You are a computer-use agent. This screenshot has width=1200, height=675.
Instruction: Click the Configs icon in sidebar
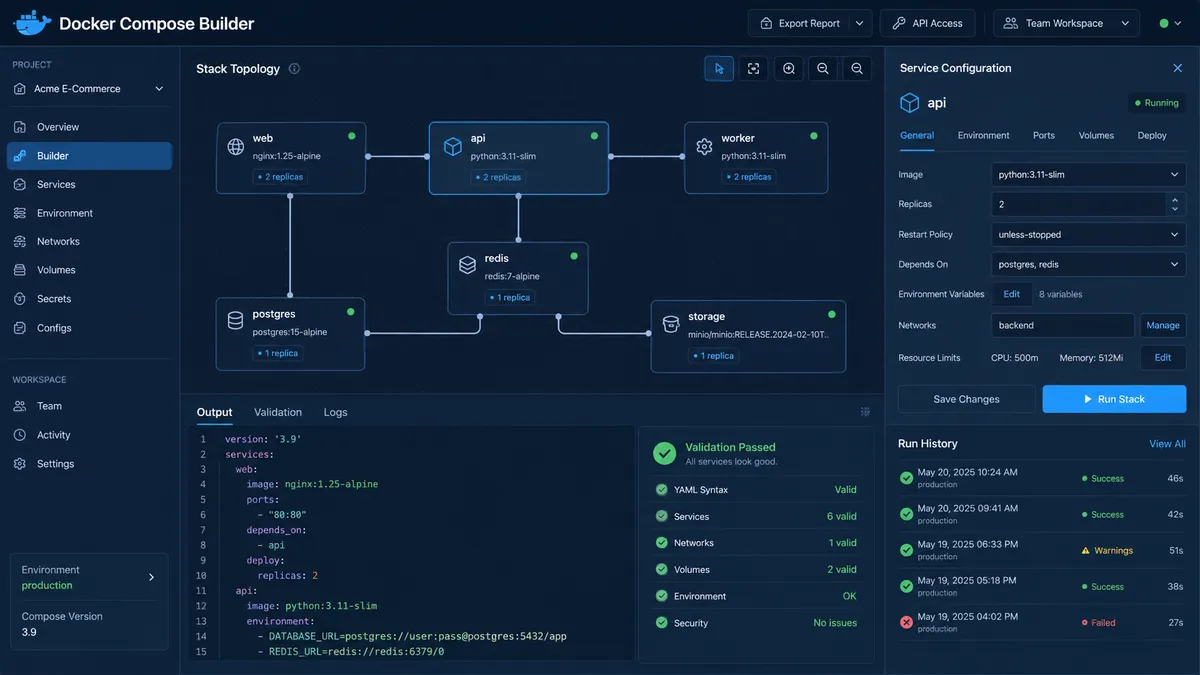19,328
